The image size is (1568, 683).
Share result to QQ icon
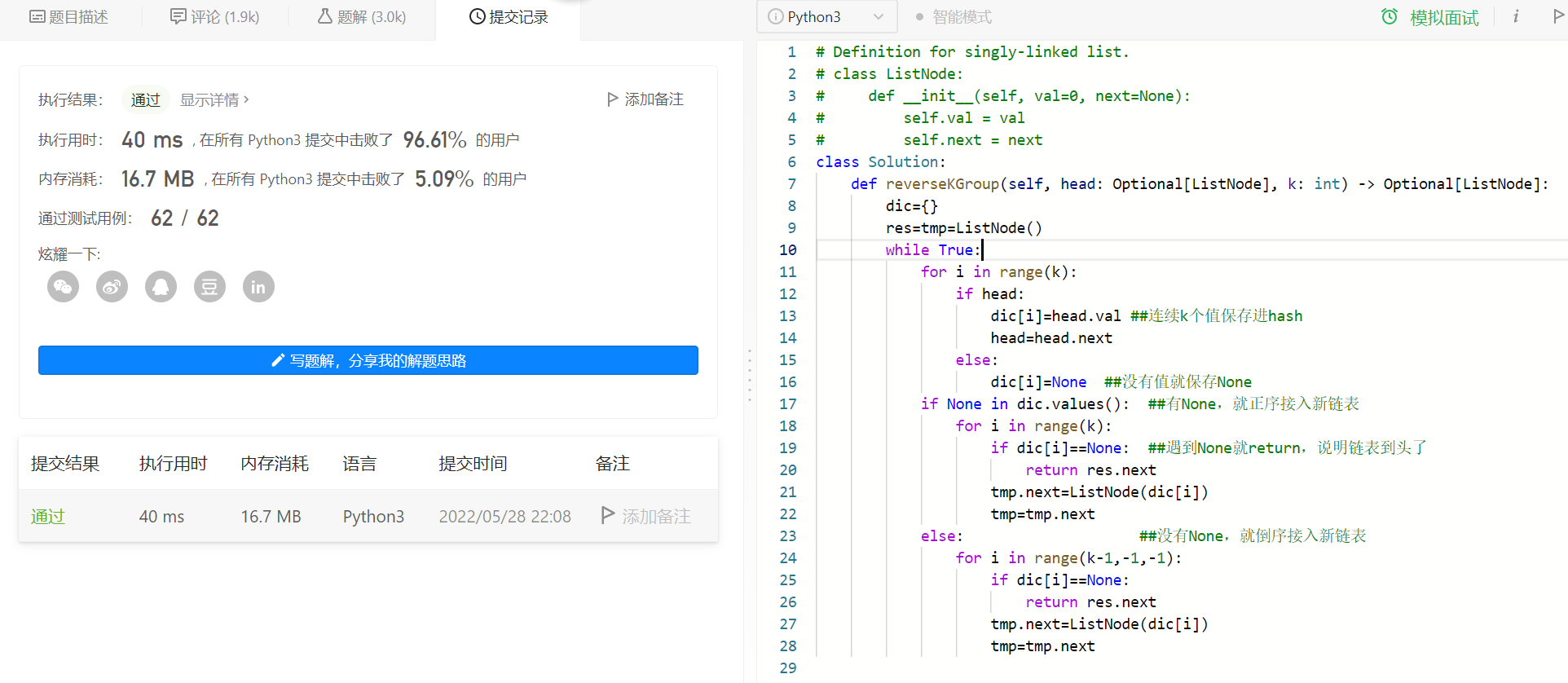pyautogui.click(x=161, y=287)
